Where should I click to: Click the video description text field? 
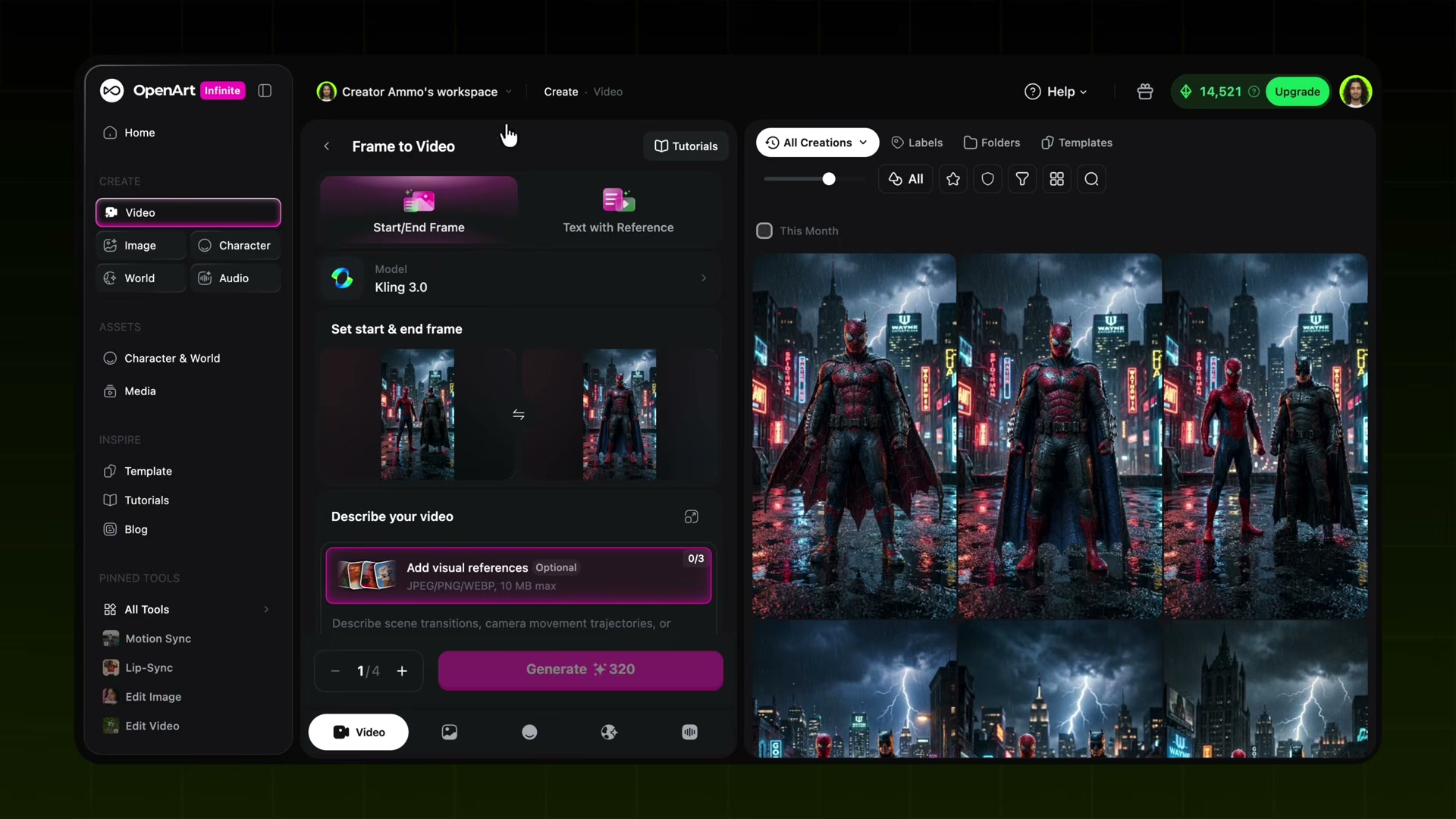point(519,623)
